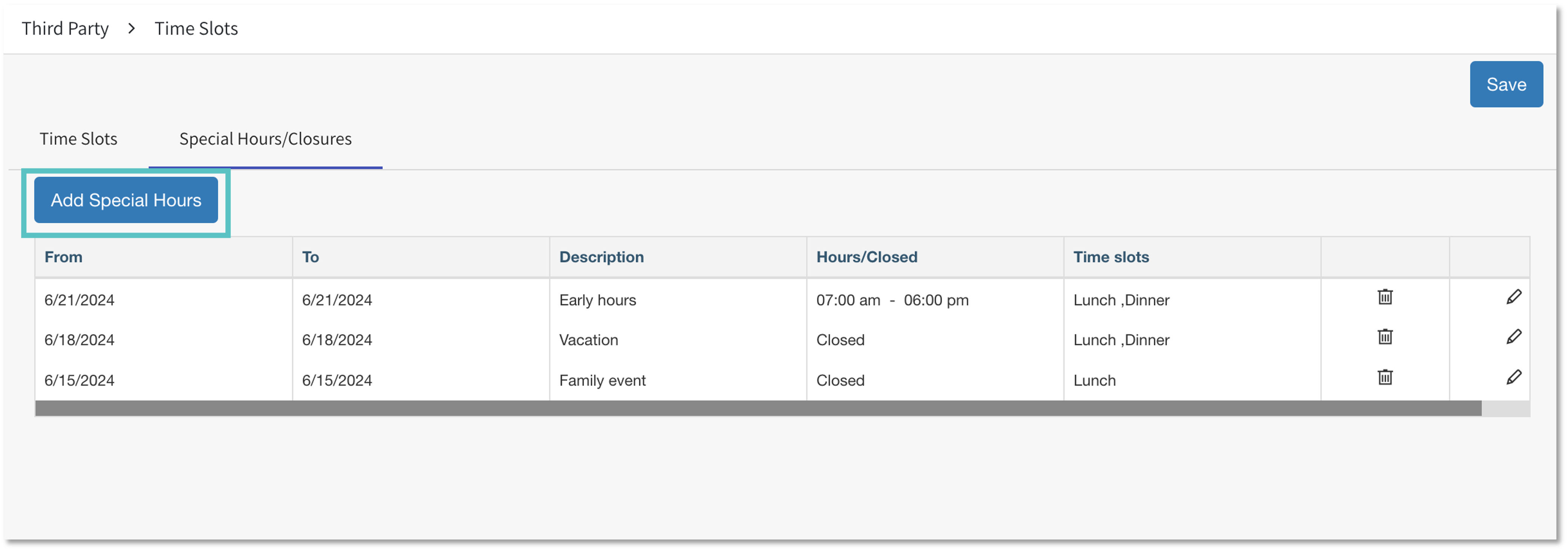Click the breadcrumb chevron arrow
Screen dimensions: 1568x551
[132, 29]
